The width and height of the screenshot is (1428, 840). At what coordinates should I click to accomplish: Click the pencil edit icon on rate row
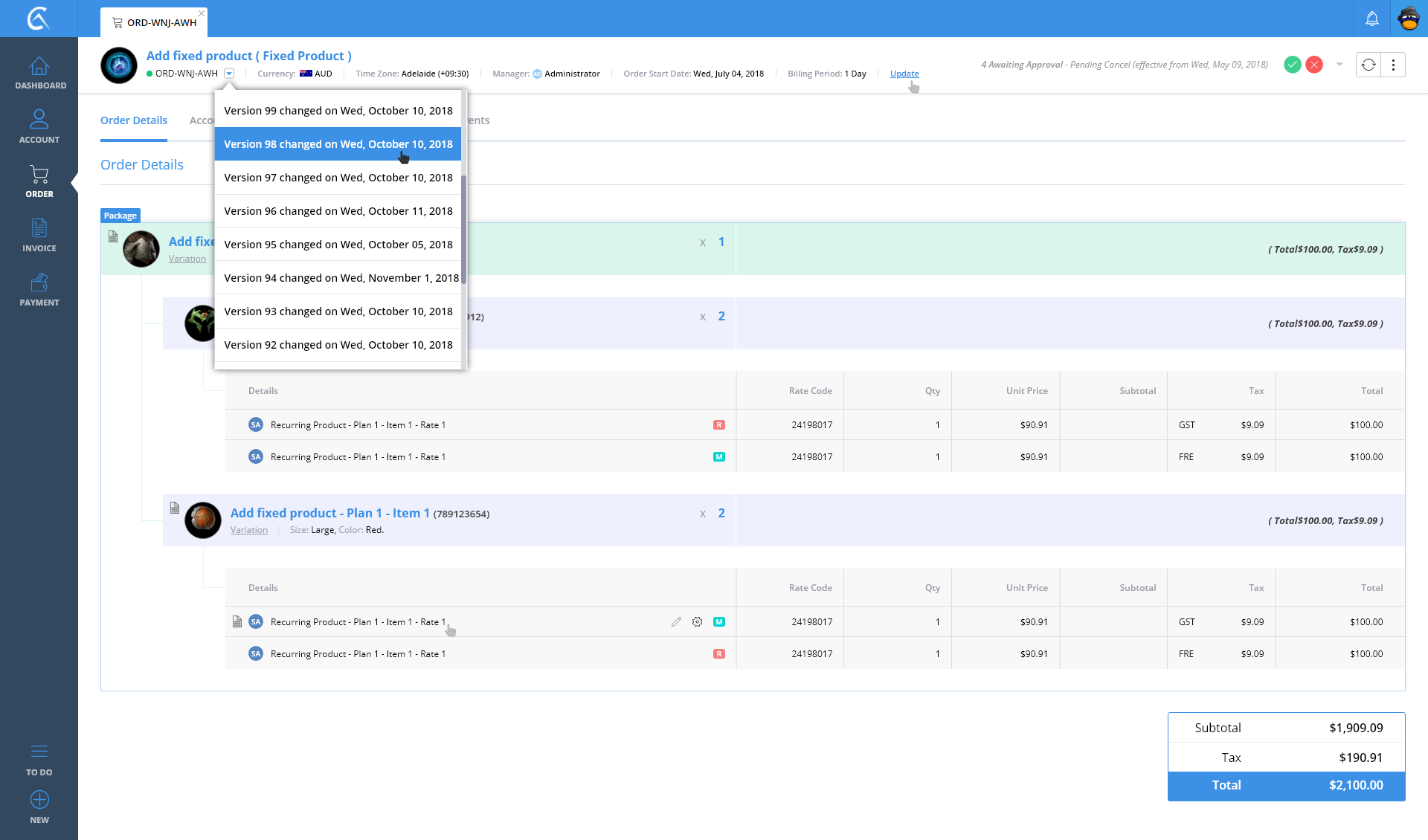676,622
